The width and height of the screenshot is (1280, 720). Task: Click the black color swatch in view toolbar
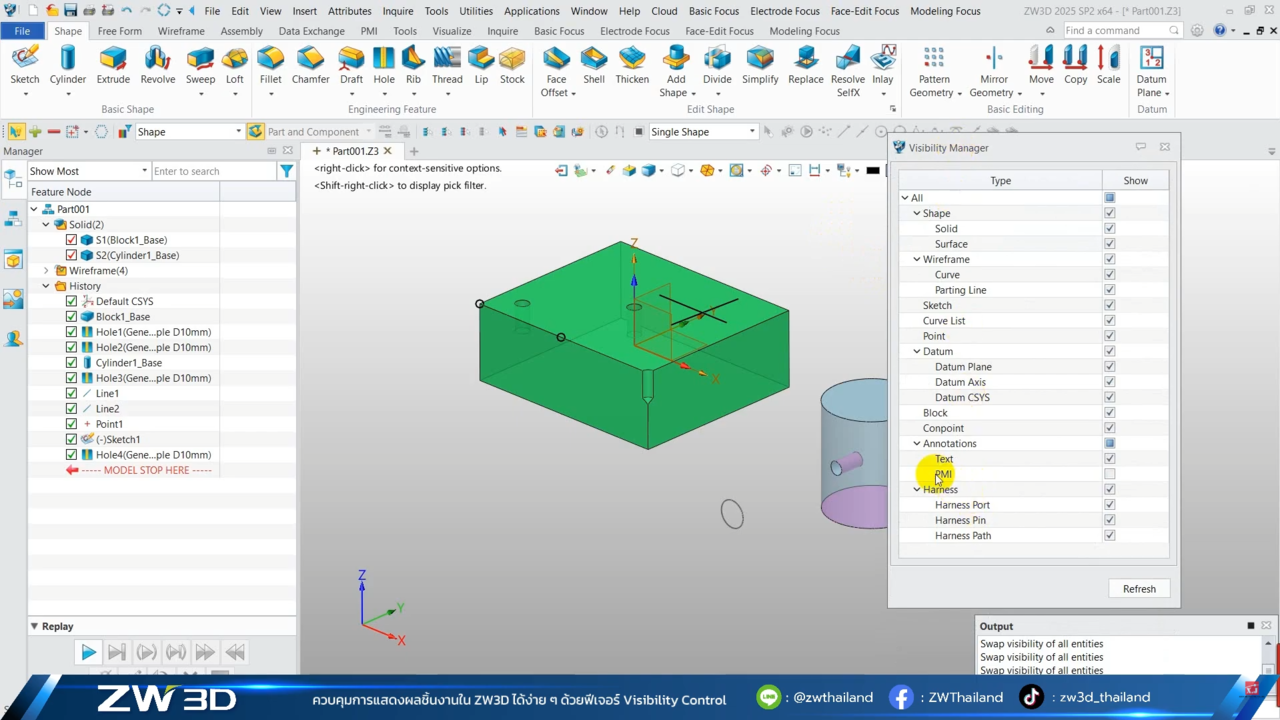[x=873, y=171]
